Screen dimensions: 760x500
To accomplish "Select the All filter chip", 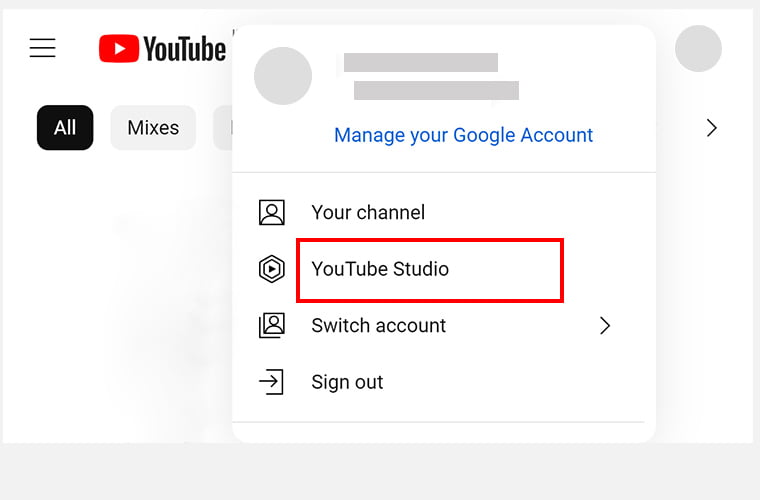I will [x=65, y=128].
